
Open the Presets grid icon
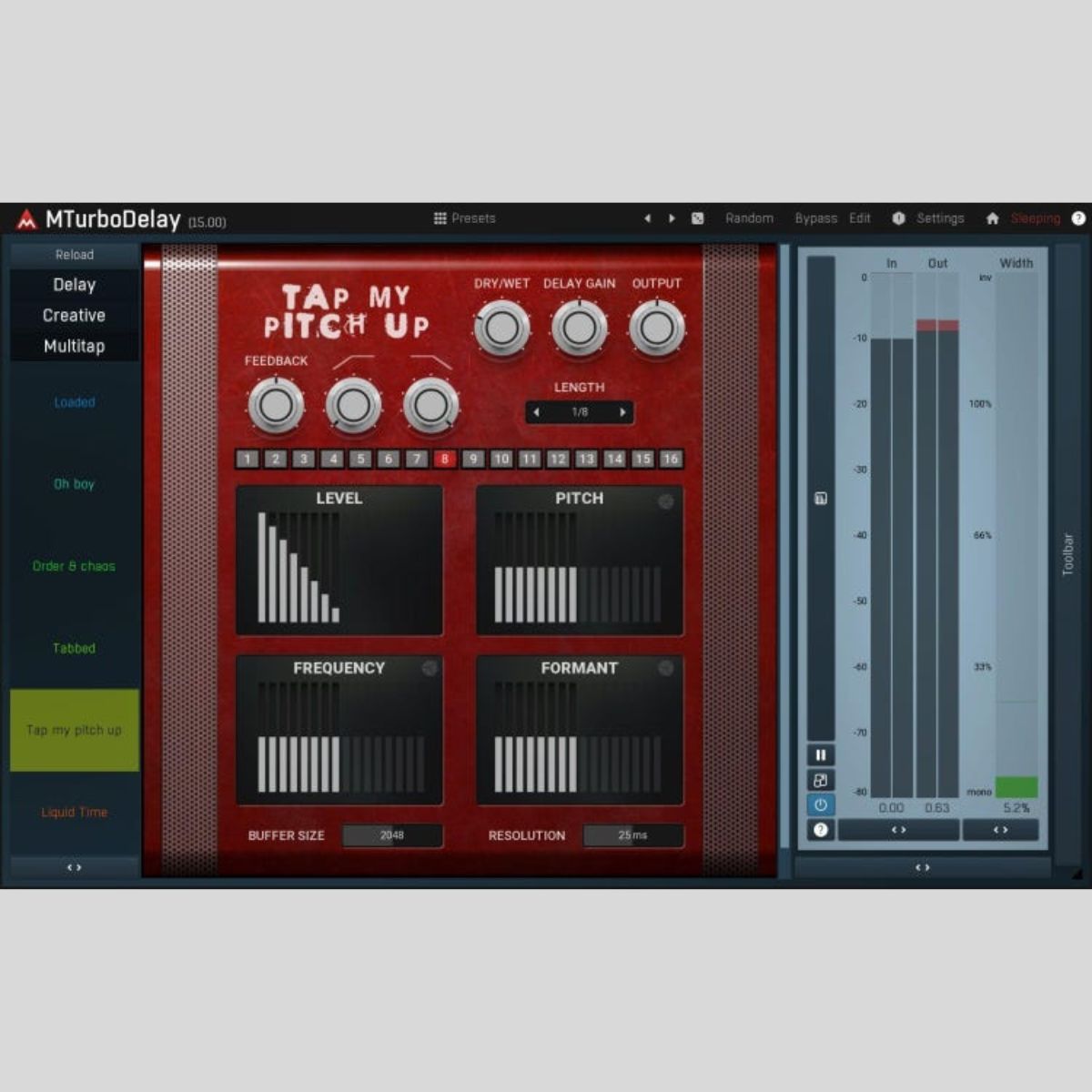pos(440,218)
